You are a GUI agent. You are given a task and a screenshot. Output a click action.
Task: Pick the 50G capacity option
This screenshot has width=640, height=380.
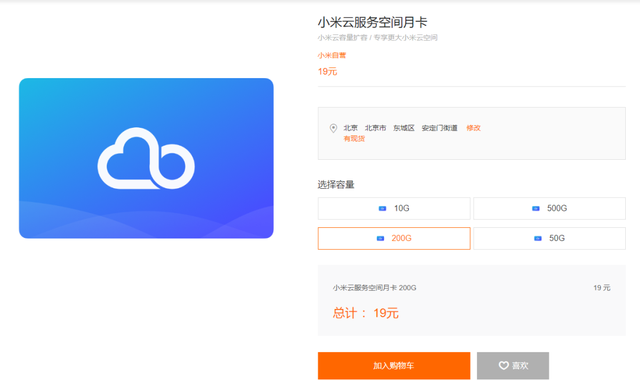pyautogui.click(x=549, y=238)
